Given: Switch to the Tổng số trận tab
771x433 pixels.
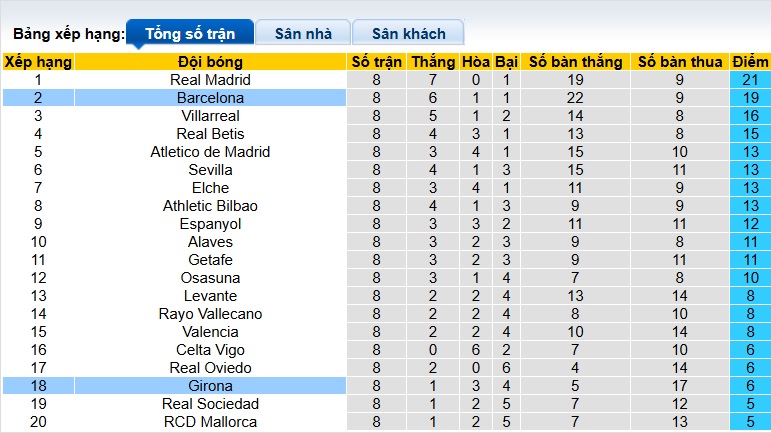Looking at the screenshot, I should pos(190,33).
